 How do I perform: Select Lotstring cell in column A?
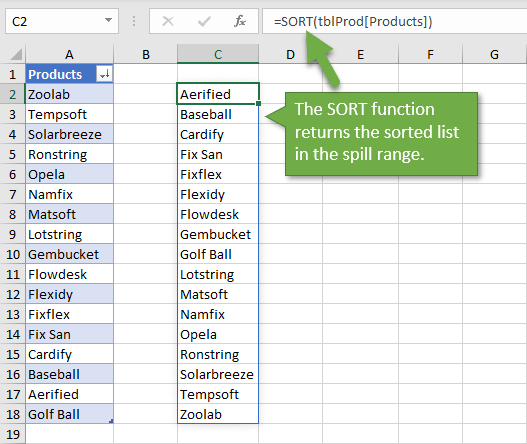(70, 234)
